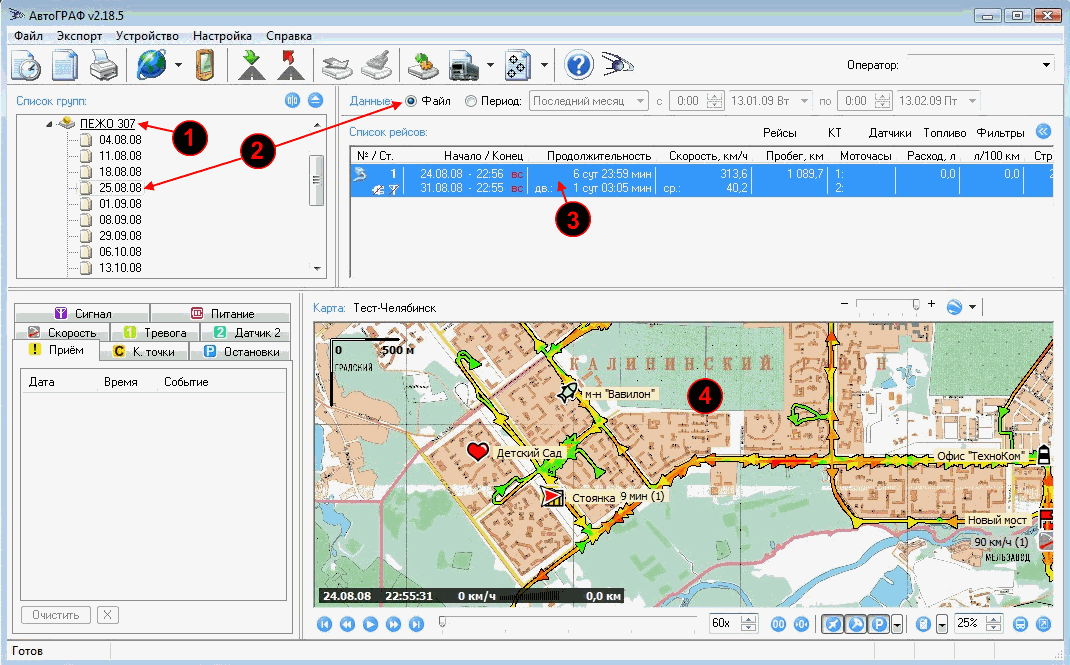Collapse the ПЕЖО 307 tree node
The height and width of the screenshot is (665, 1070).
47,124
